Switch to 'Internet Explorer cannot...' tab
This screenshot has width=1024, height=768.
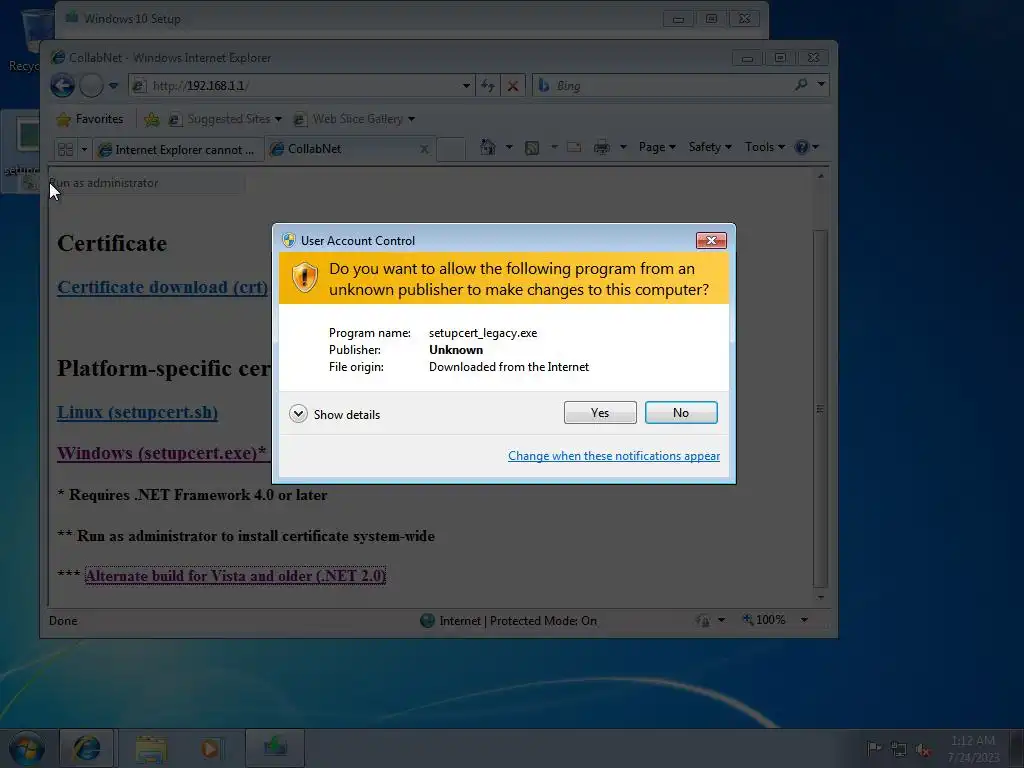(x=178, y=150)
